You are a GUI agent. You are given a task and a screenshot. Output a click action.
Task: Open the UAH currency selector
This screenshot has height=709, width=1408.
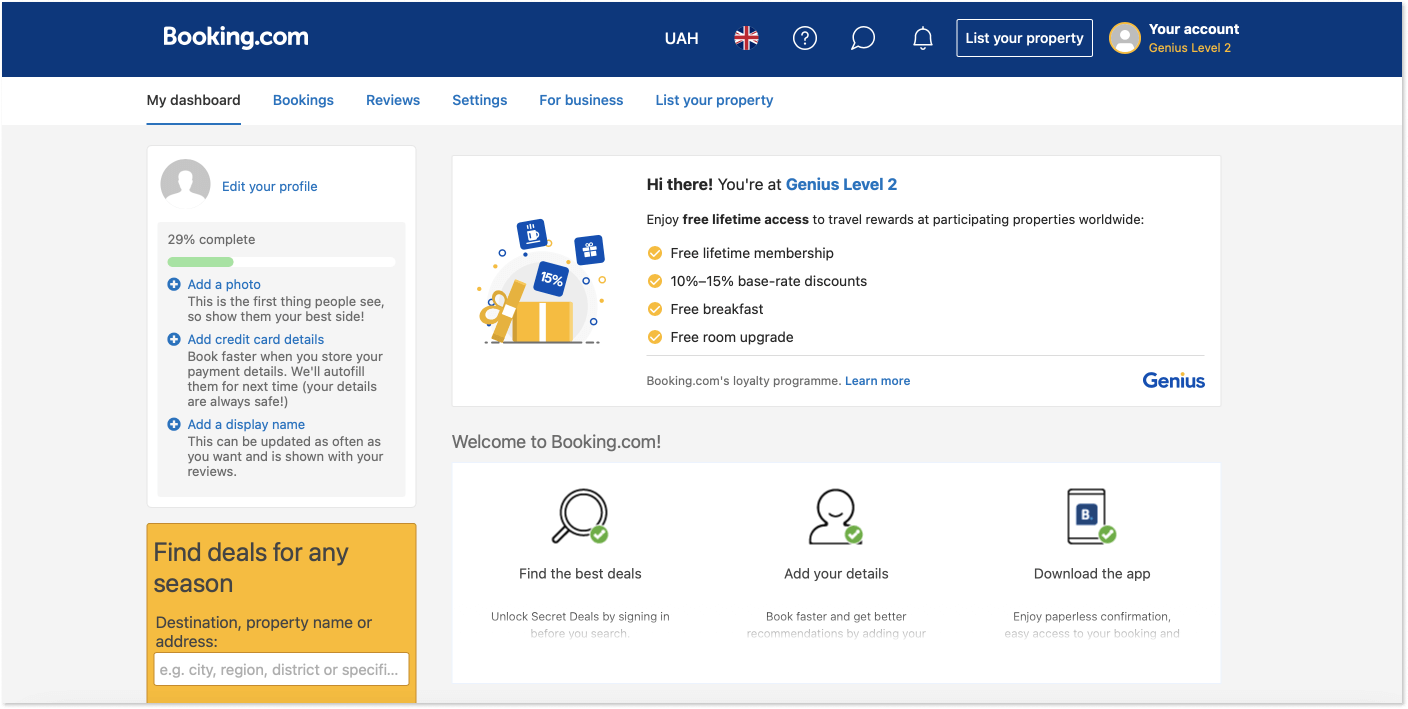pos(682,39)
